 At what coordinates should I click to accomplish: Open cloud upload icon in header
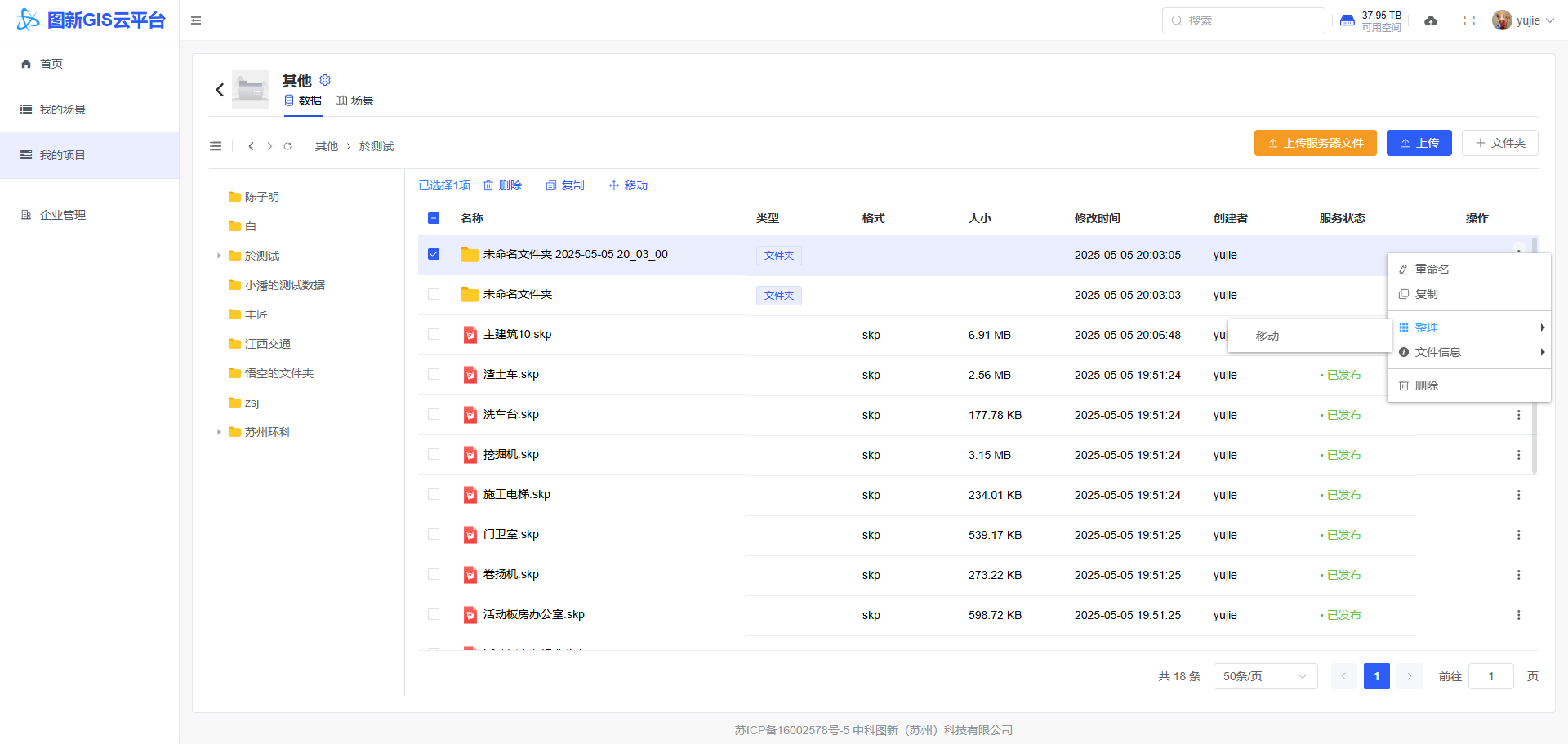point(1431,20)
